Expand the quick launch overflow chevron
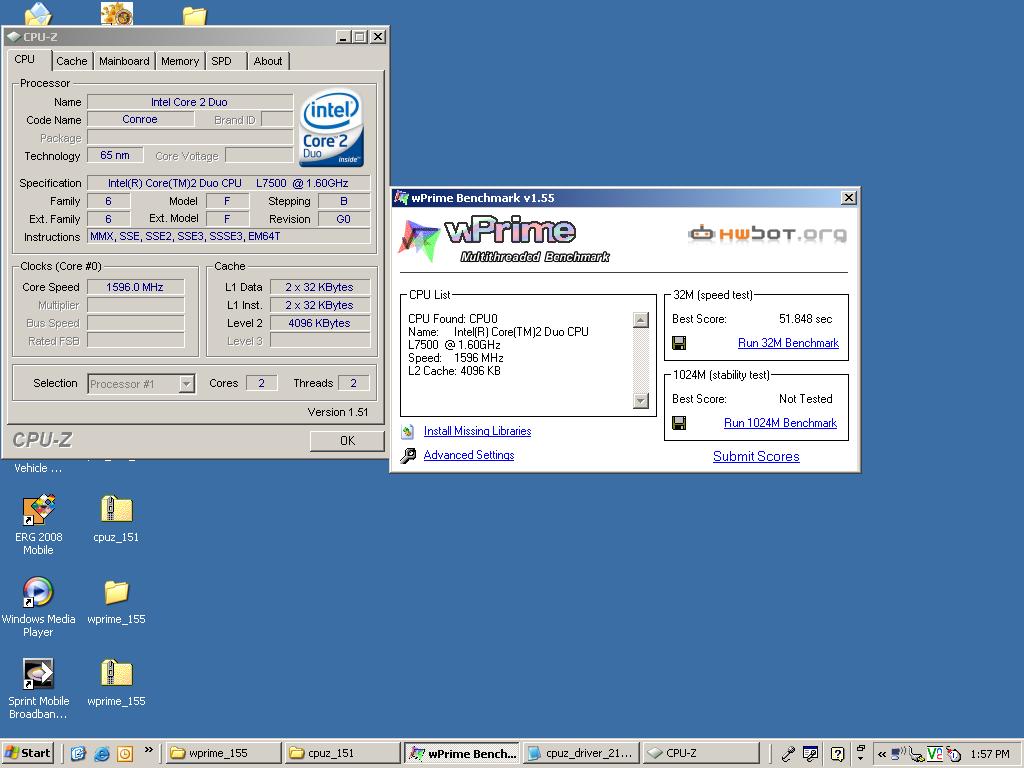1024x768 pixels. coord(148,750)
